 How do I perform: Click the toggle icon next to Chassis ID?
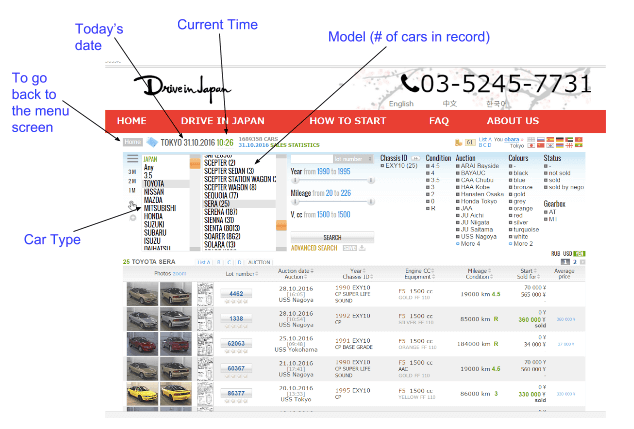coord(416,158)
